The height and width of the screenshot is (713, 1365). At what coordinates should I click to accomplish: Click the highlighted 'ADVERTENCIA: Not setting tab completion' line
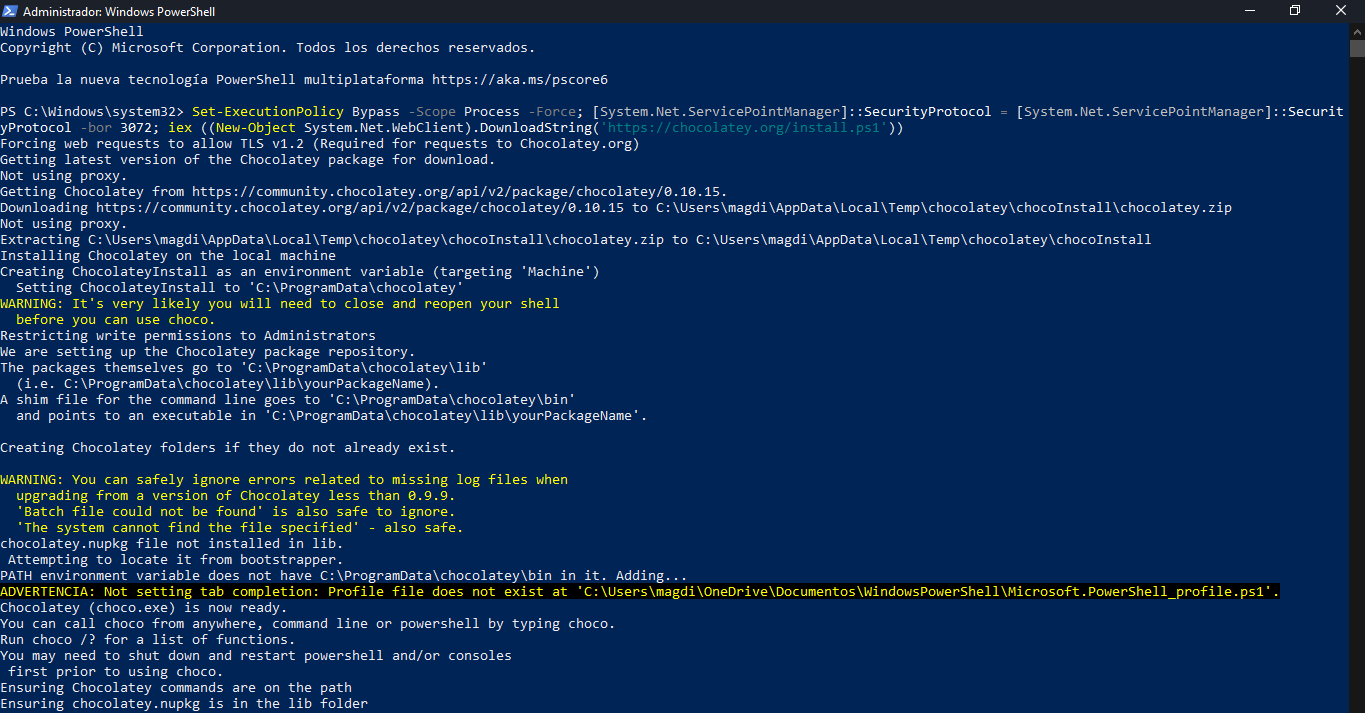(640, 592)
